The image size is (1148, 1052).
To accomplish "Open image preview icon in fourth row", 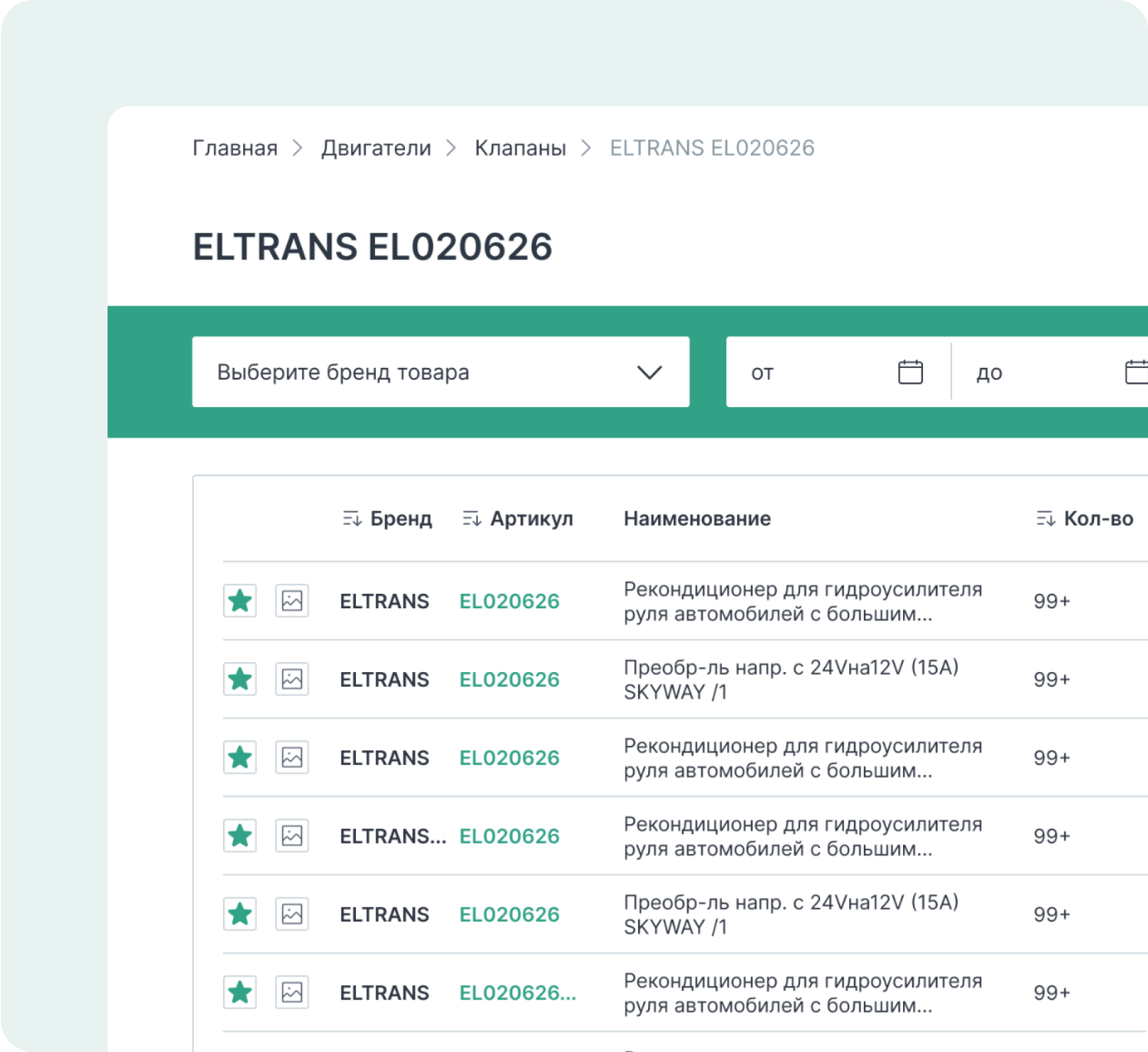I will 292,836.
